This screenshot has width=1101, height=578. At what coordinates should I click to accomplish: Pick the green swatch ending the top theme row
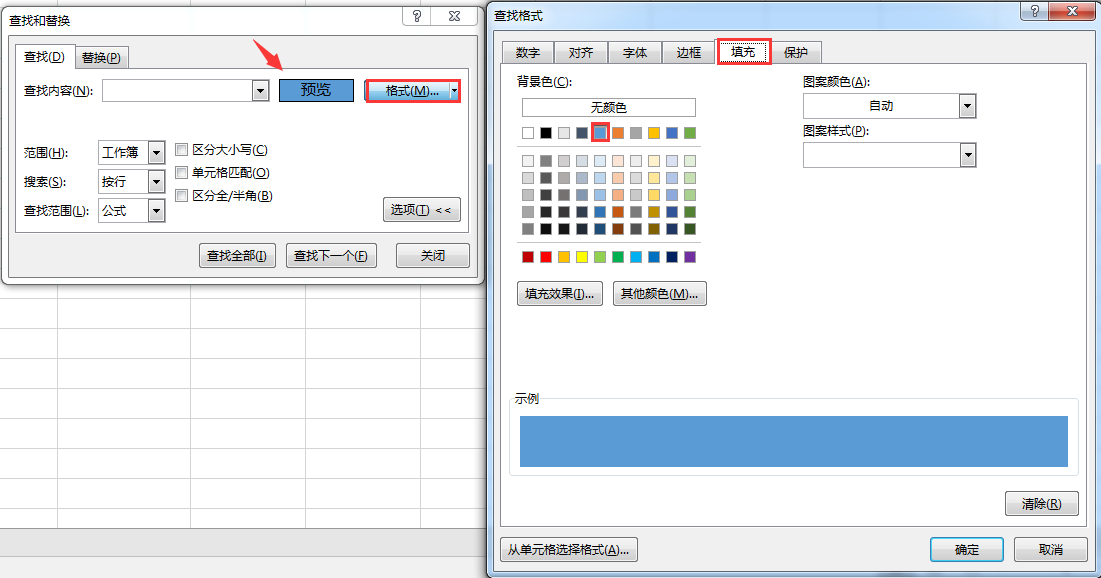690,133
